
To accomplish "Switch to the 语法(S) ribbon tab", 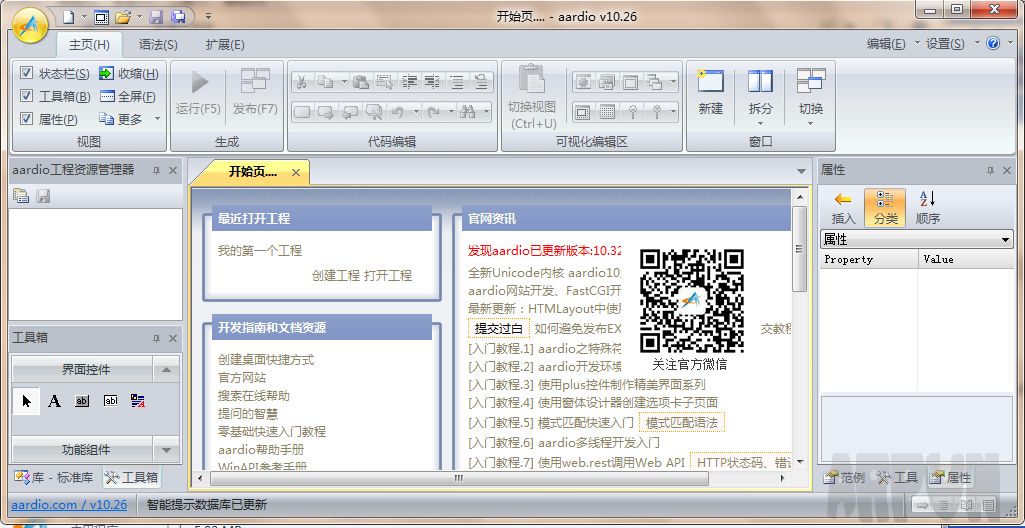I will pyautogui.click(x=158, y=44).
